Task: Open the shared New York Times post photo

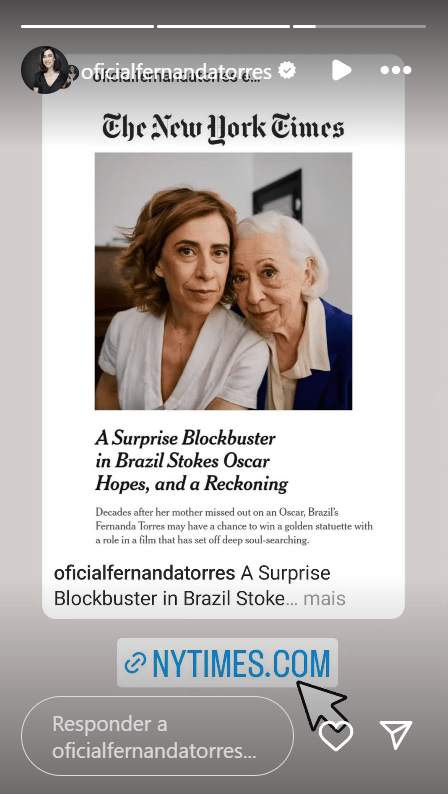Action: 223,281
